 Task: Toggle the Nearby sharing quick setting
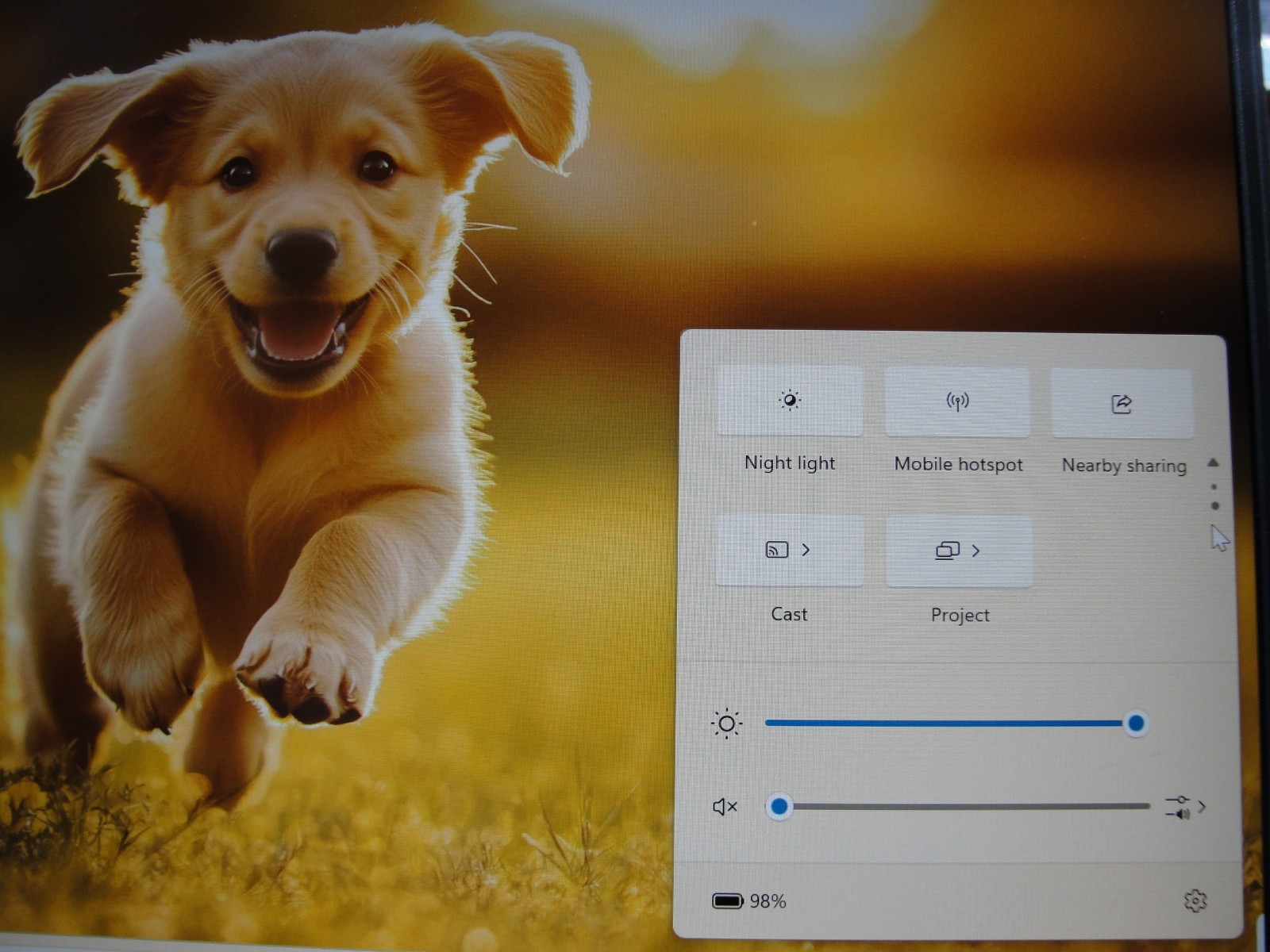[x=1122, y=404]
